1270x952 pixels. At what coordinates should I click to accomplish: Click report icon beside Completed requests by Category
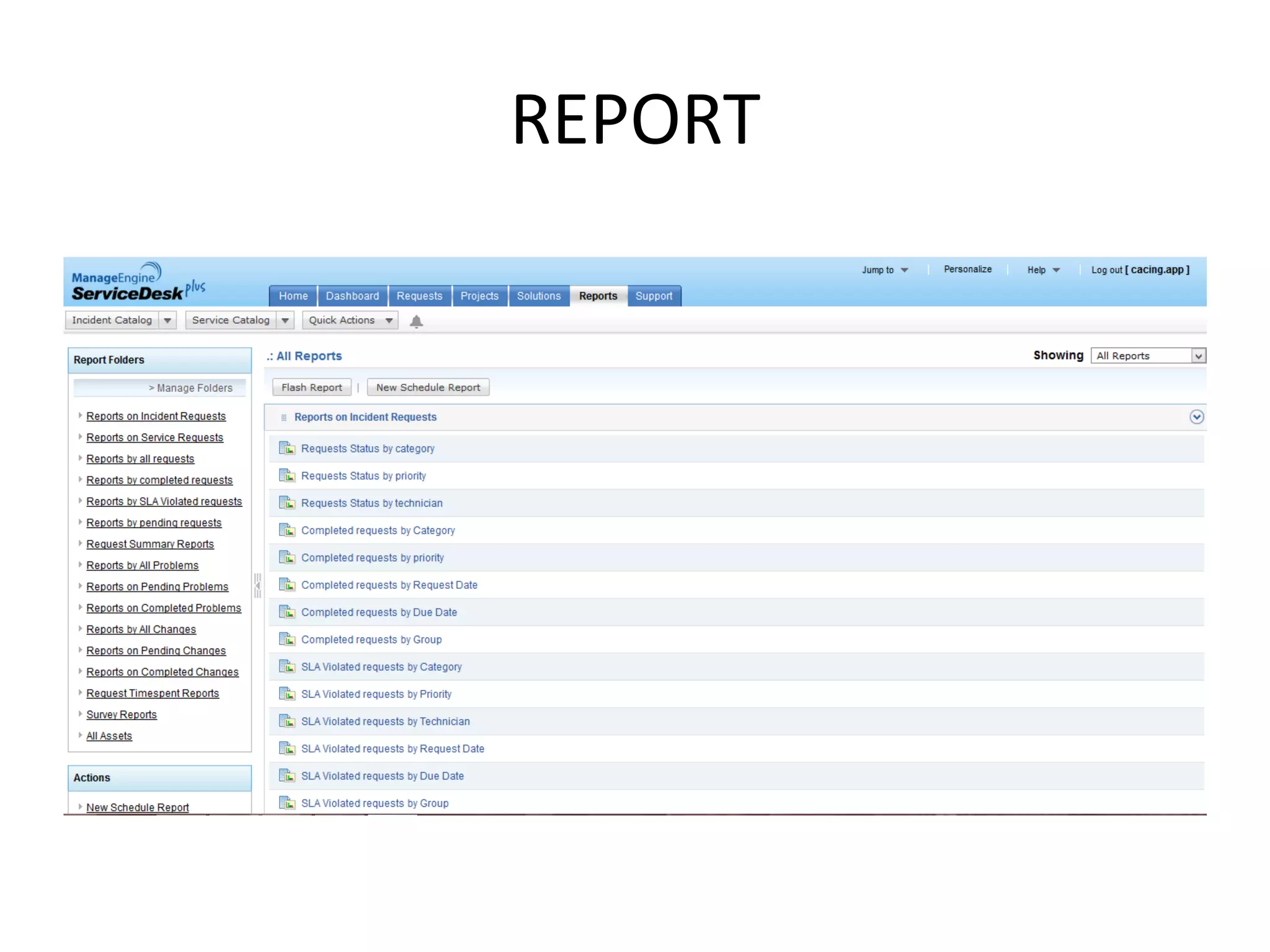point(286,530)
